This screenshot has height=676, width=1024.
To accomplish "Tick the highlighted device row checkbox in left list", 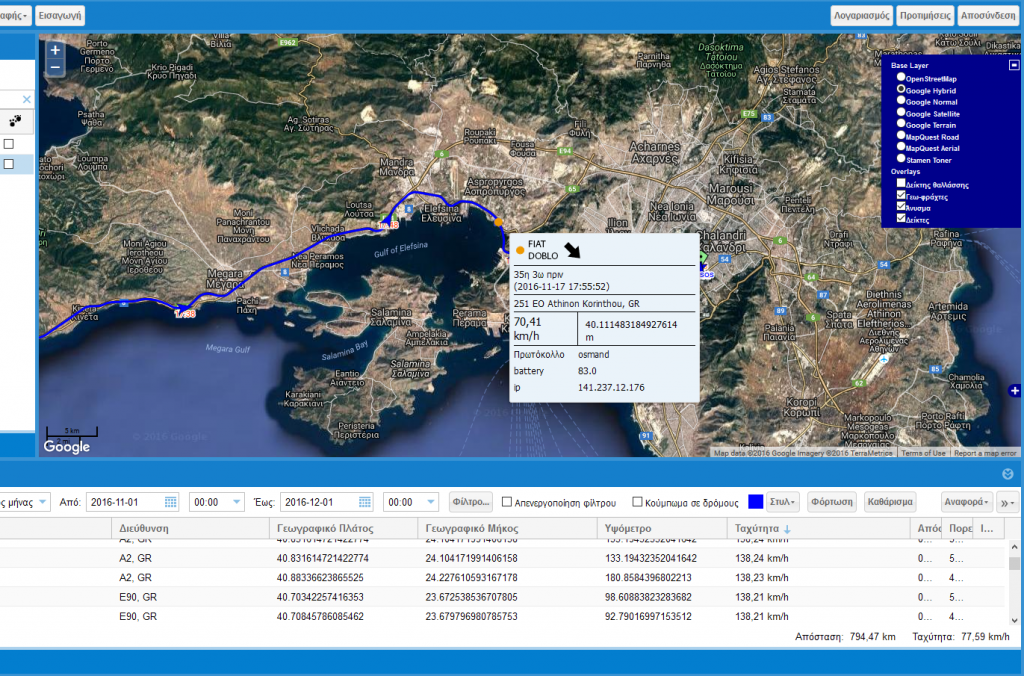I will [x=8, y=164].
